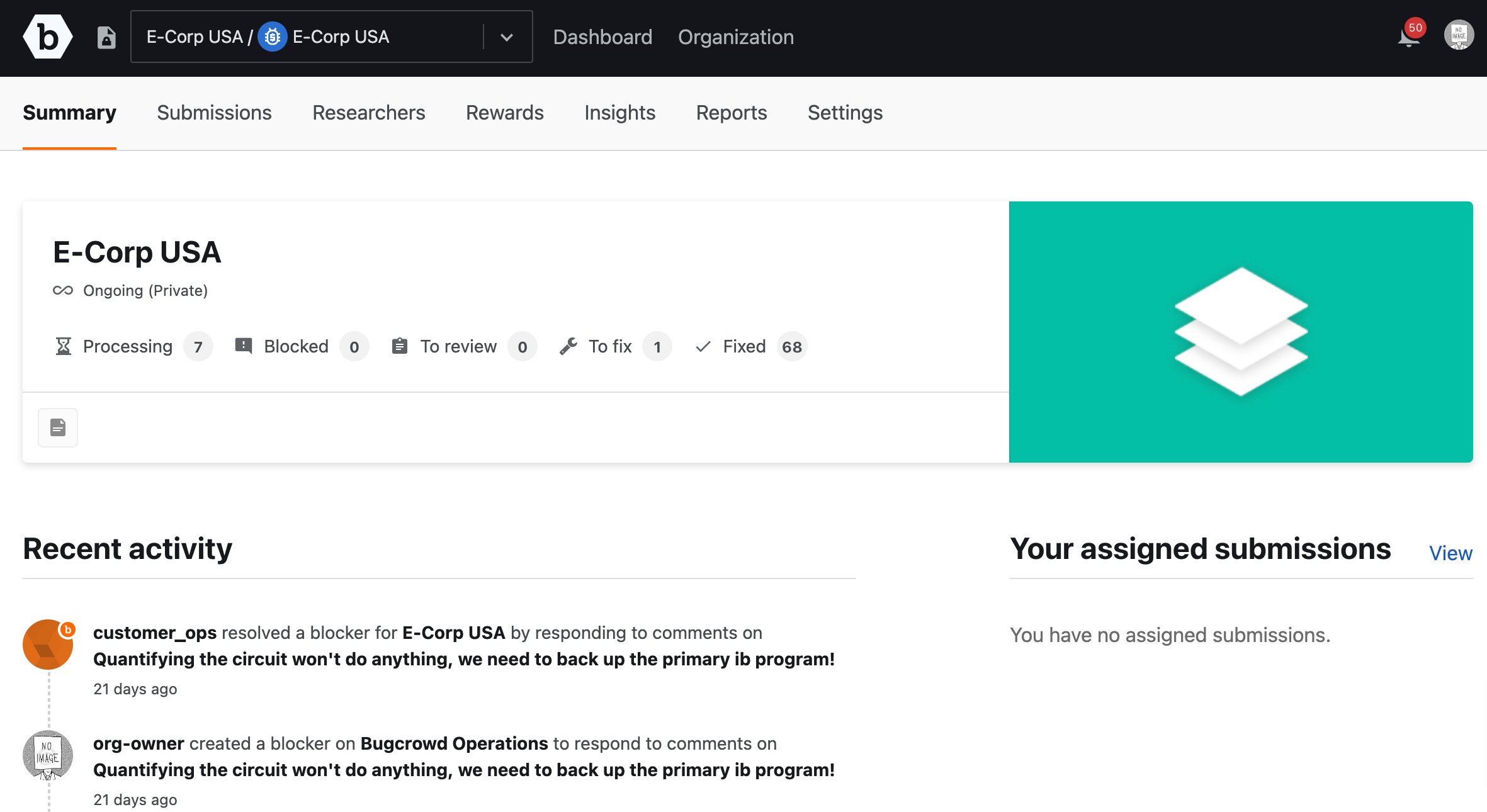Click 'You have no assigned submissions.' text
Screen dimensions: 1487x812
(x=1170, y=635)
